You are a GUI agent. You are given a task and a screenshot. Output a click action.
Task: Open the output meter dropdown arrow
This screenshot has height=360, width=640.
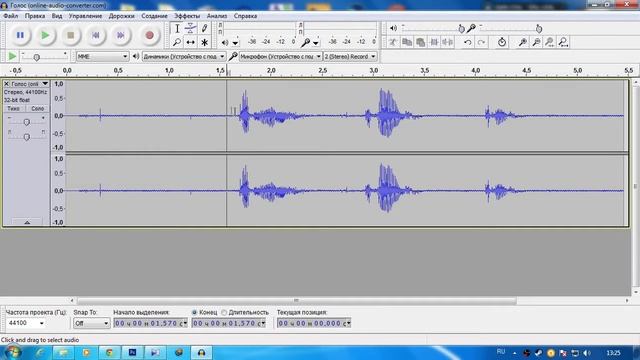click(x=236, y=43)
